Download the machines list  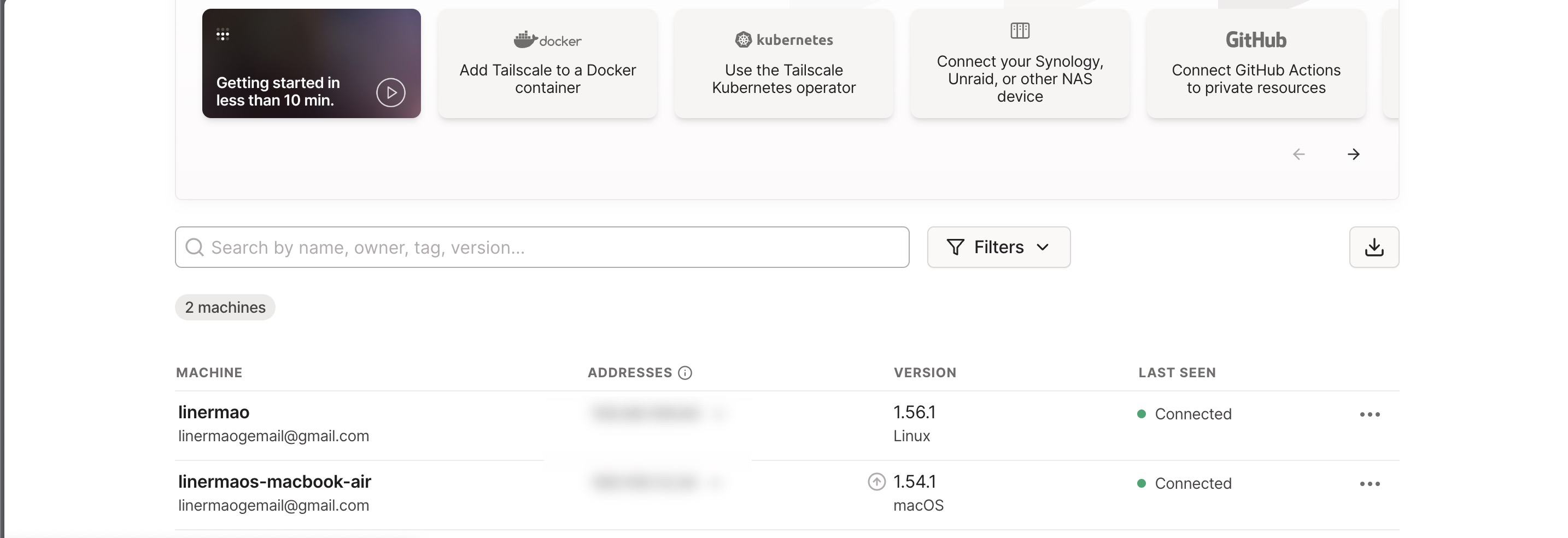[1374, 247]
